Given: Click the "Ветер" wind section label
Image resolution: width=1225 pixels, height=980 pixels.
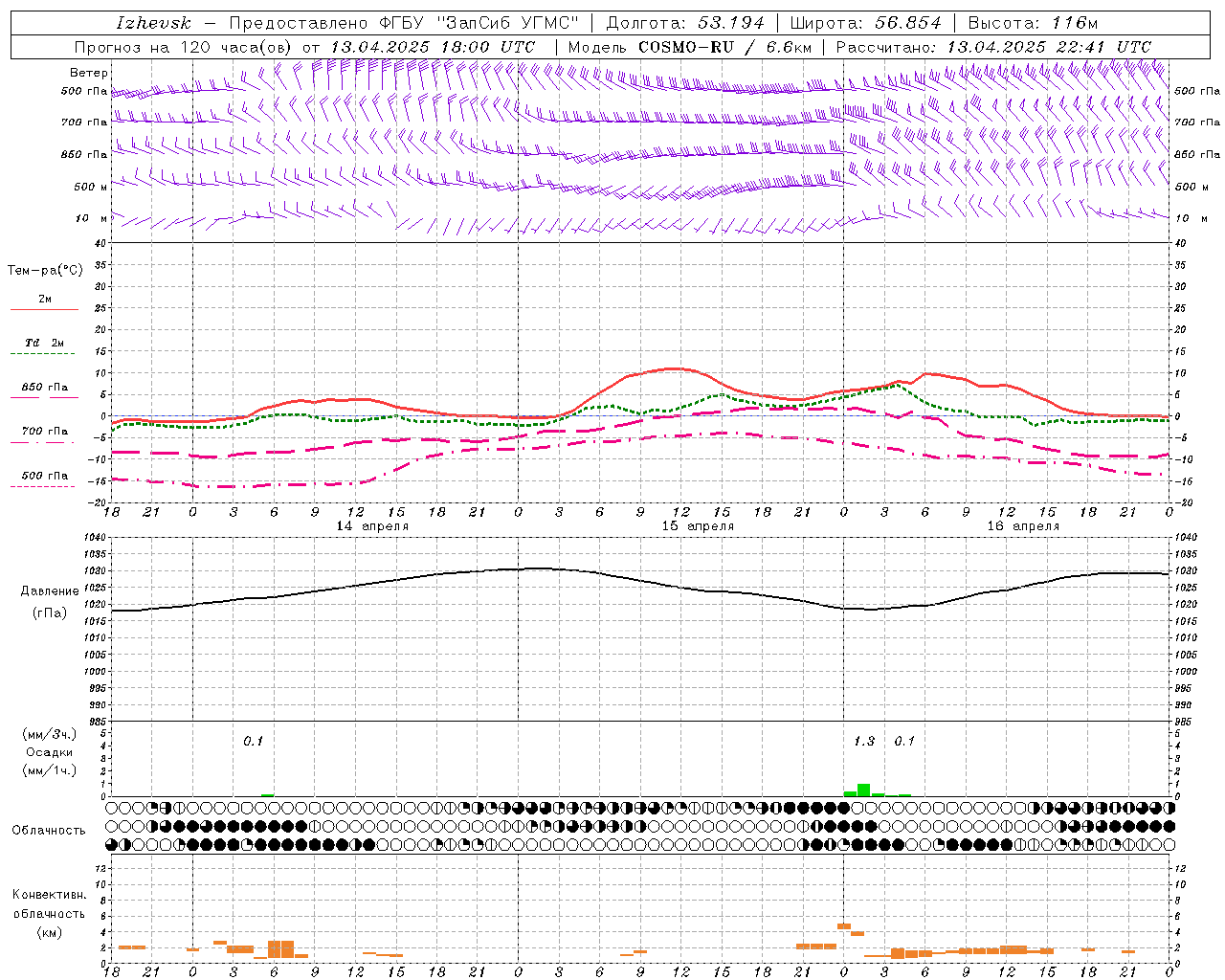Looking at the screenshot, I should (x=89, y=73).
